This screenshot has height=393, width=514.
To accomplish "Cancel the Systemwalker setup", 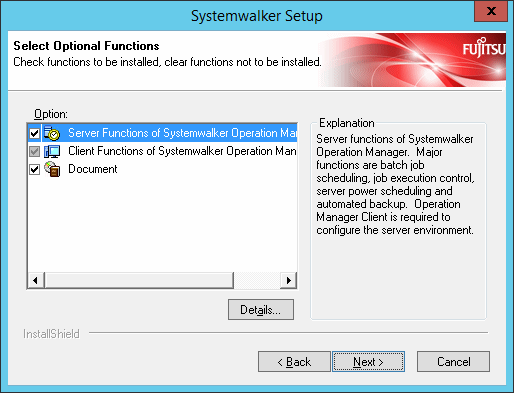I will click(453, 362).
